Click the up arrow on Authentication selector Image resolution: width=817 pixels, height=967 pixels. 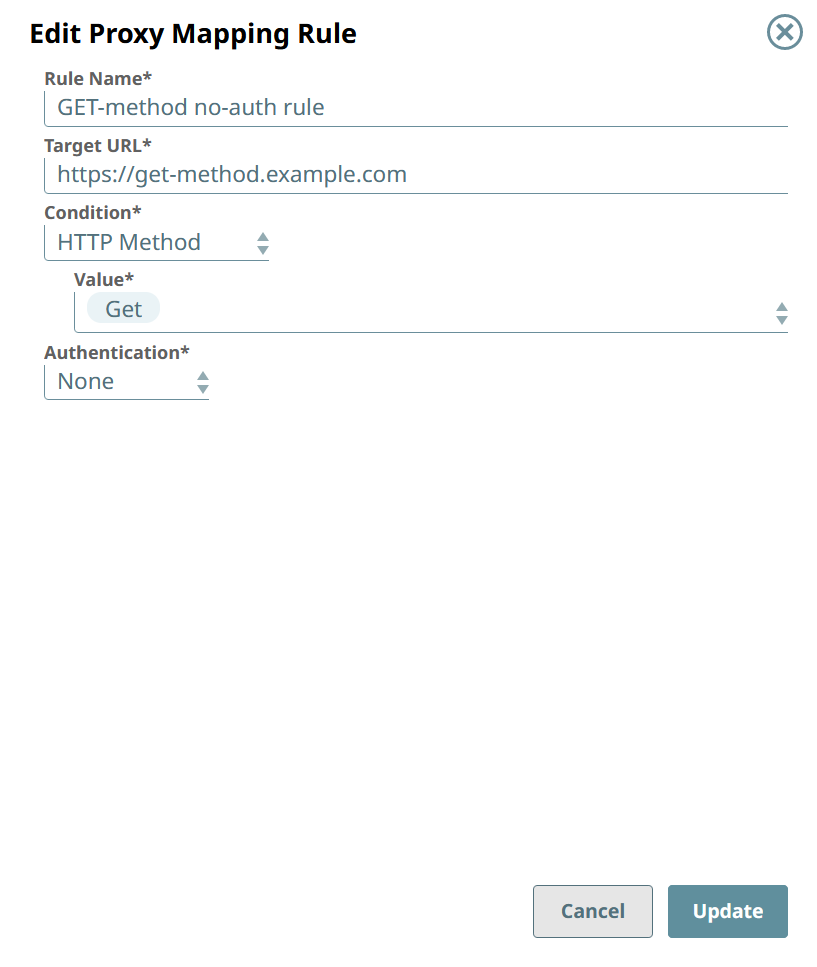202,376
